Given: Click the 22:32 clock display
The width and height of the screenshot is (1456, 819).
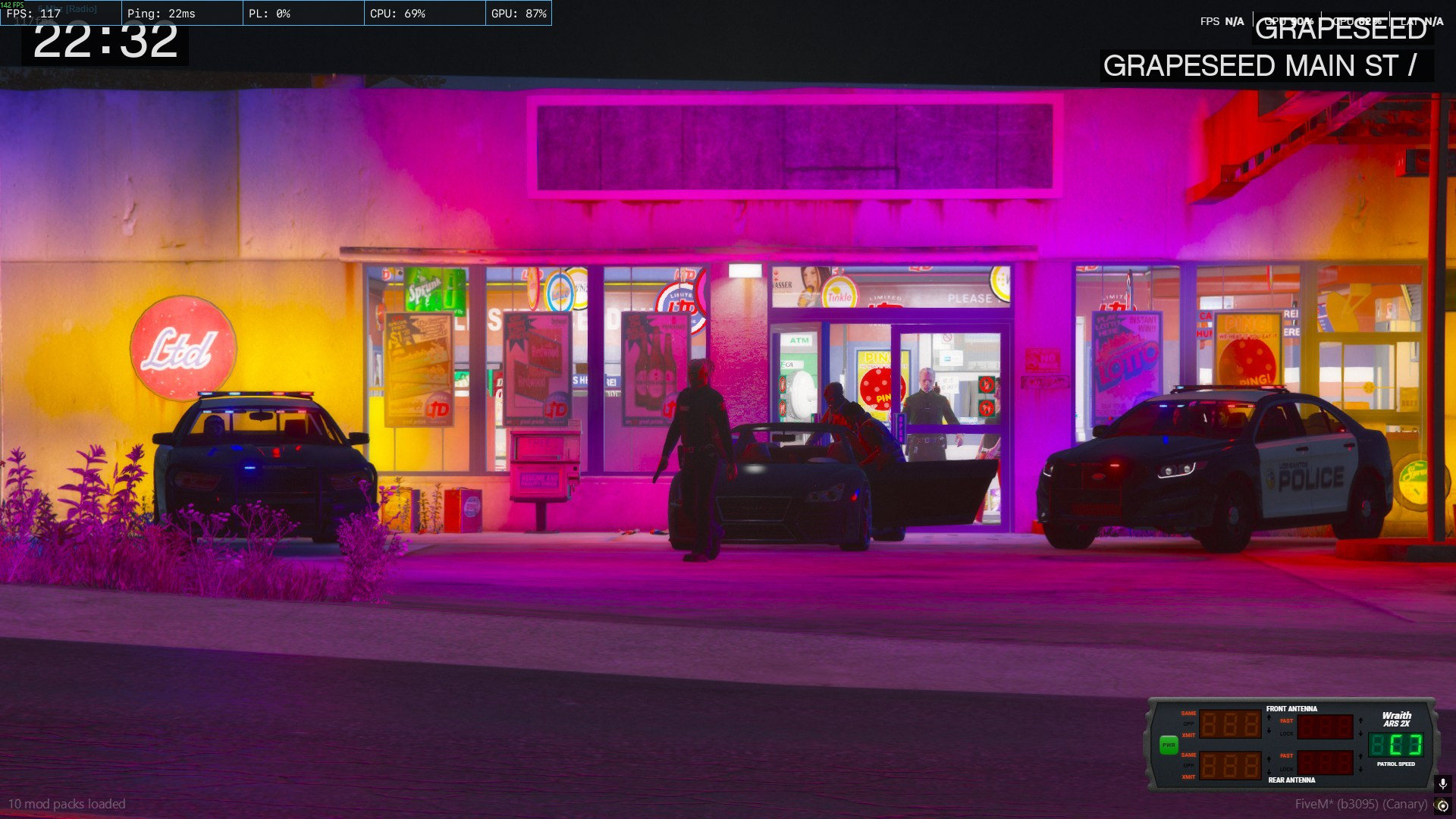Looking at the screenshot, I should pos(105,42).
